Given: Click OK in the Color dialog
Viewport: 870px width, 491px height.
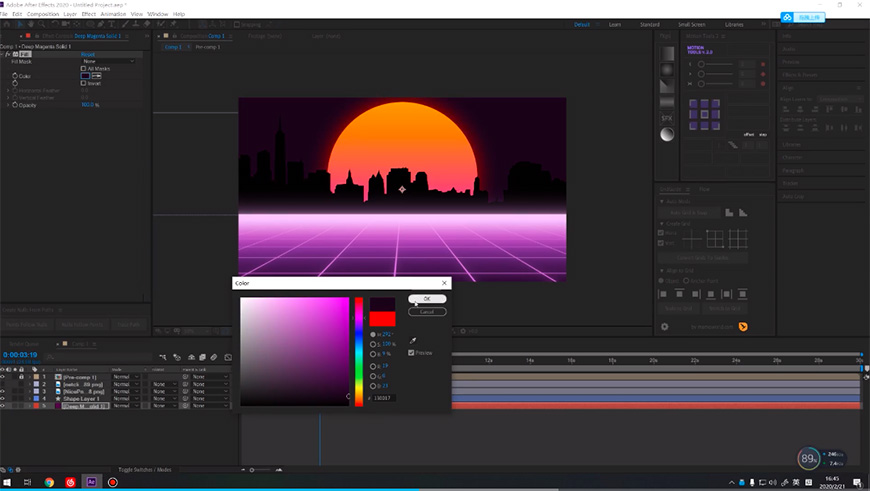Looking at the screenshot, I should coord(427,298).
